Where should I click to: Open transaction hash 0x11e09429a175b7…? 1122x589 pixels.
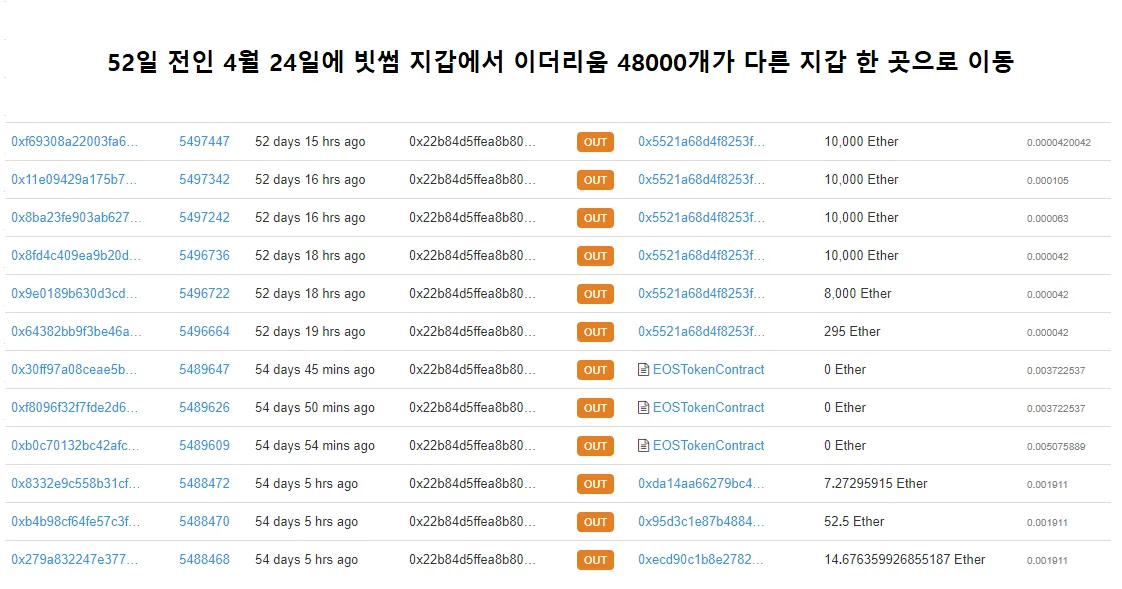click(x=74, y=180)
